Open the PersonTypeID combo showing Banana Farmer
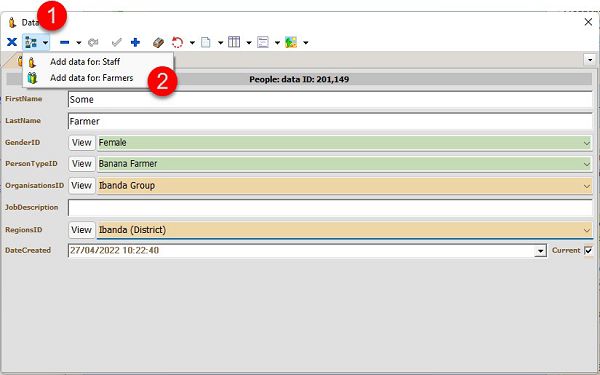600x375 pixels. [x=344, y=164]
